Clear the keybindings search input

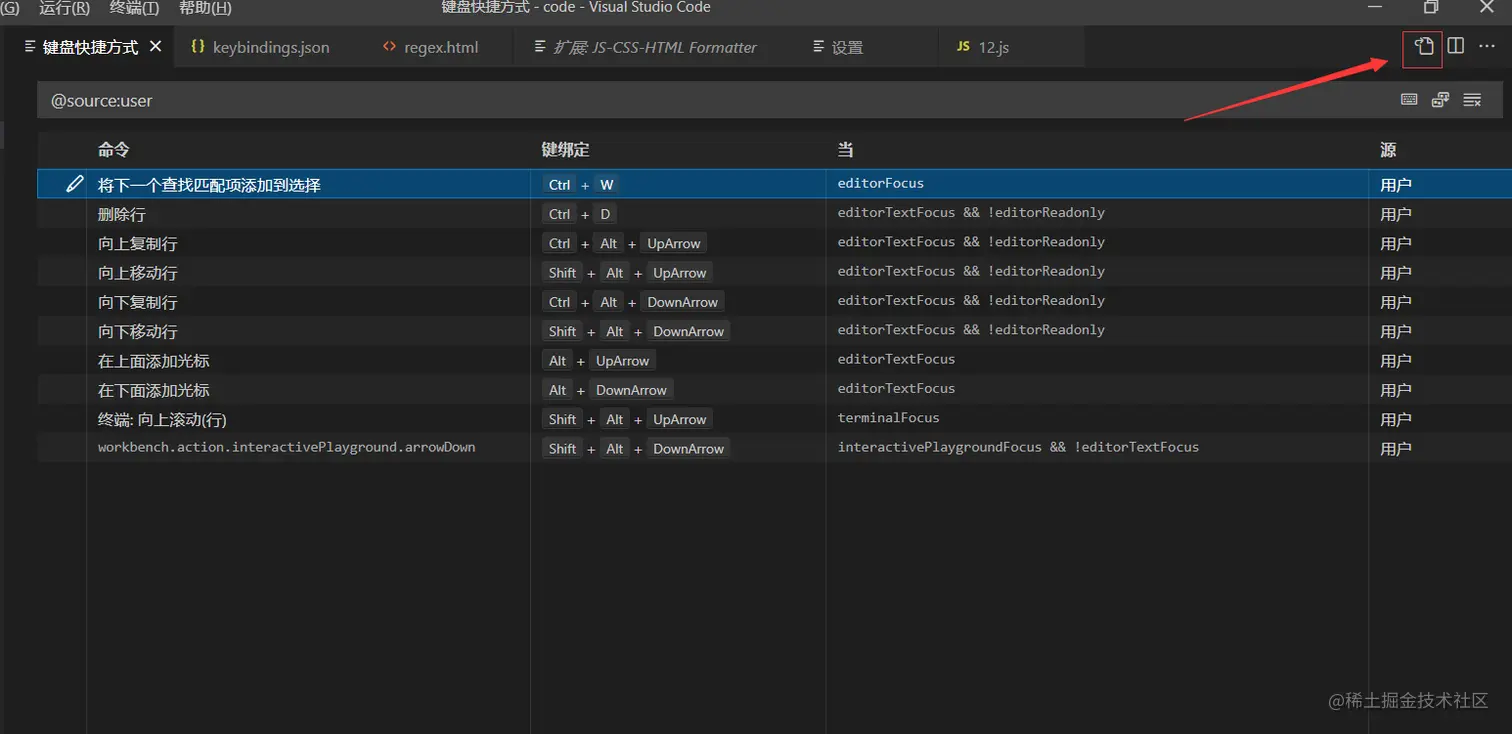(1472, 100)
